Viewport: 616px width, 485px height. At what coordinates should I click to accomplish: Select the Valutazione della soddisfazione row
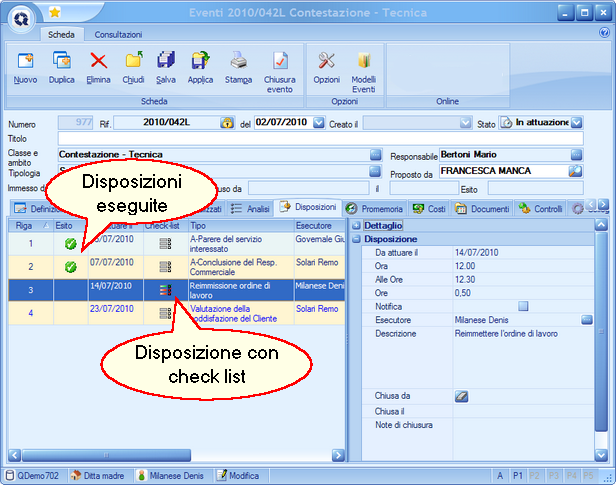pos(238,313)
